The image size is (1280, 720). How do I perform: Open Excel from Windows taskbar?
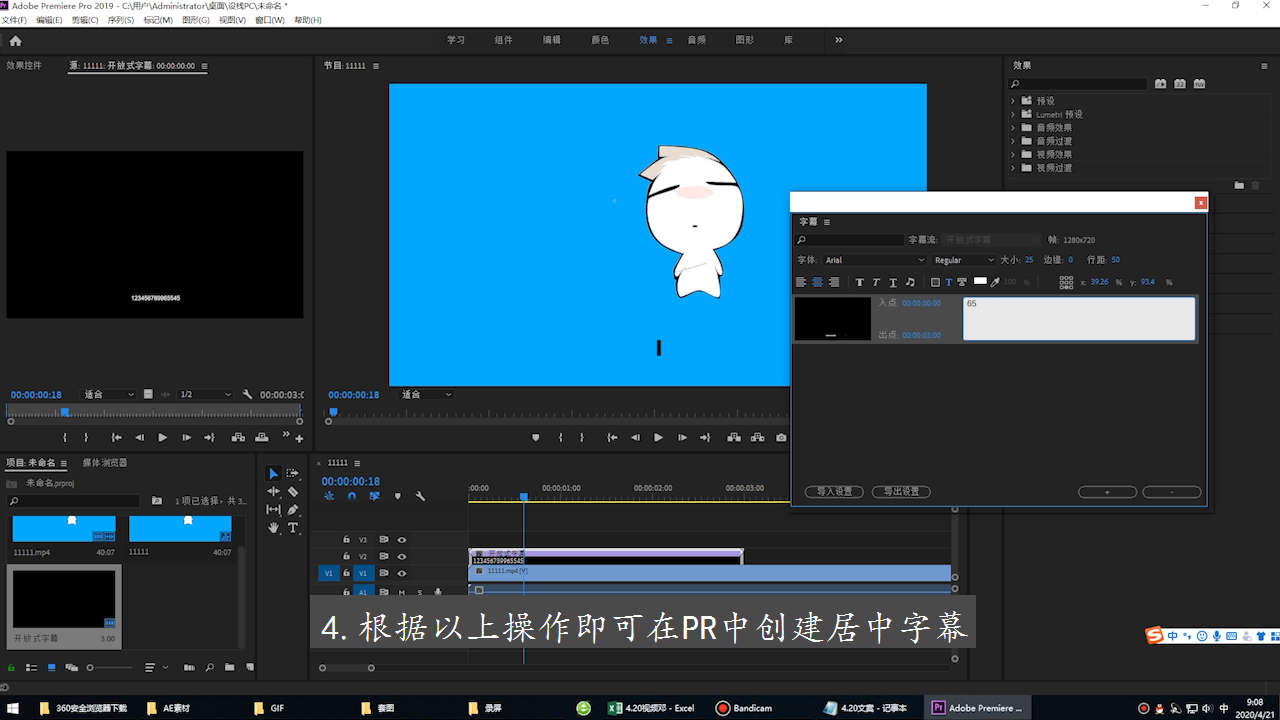click(652, 708)
